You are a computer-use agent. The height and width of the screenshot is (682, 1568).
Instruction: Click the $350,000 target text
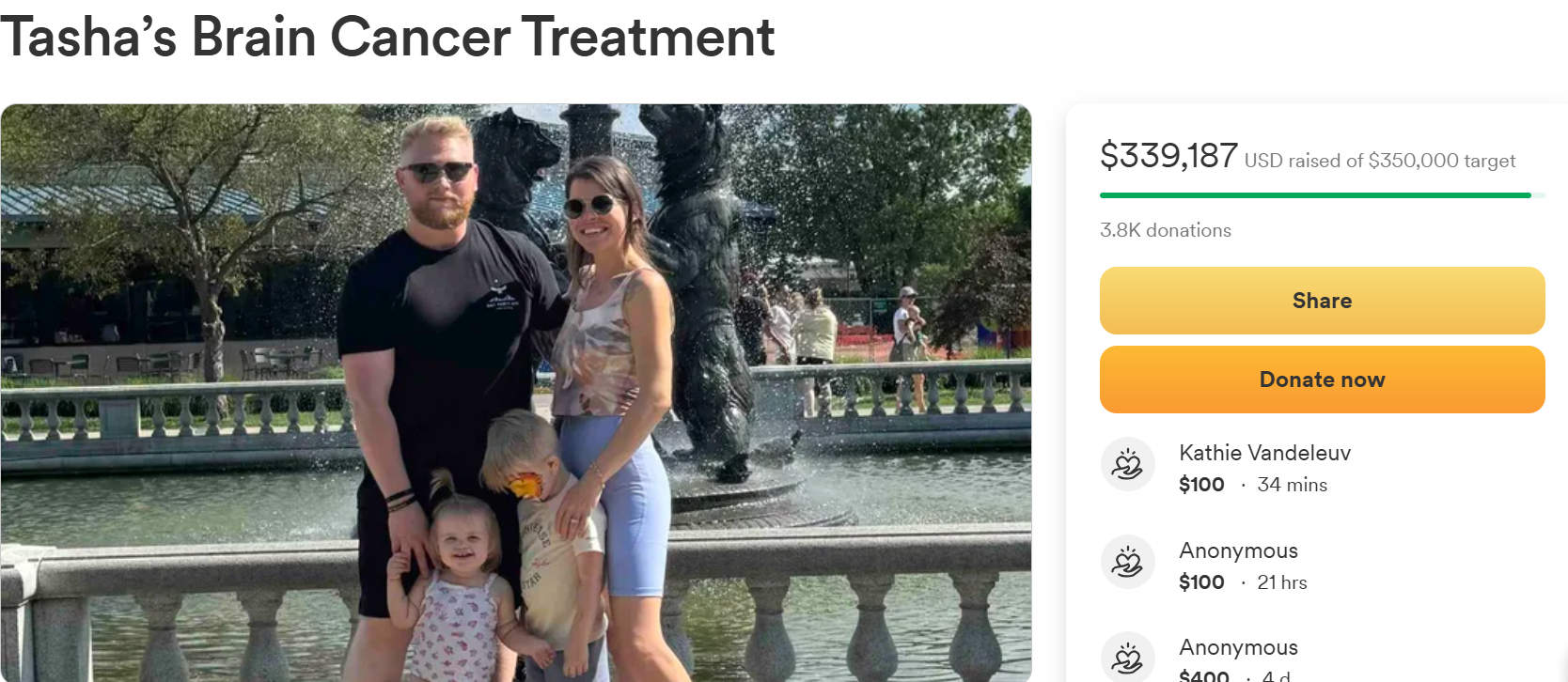click(x=1441, y=161)
